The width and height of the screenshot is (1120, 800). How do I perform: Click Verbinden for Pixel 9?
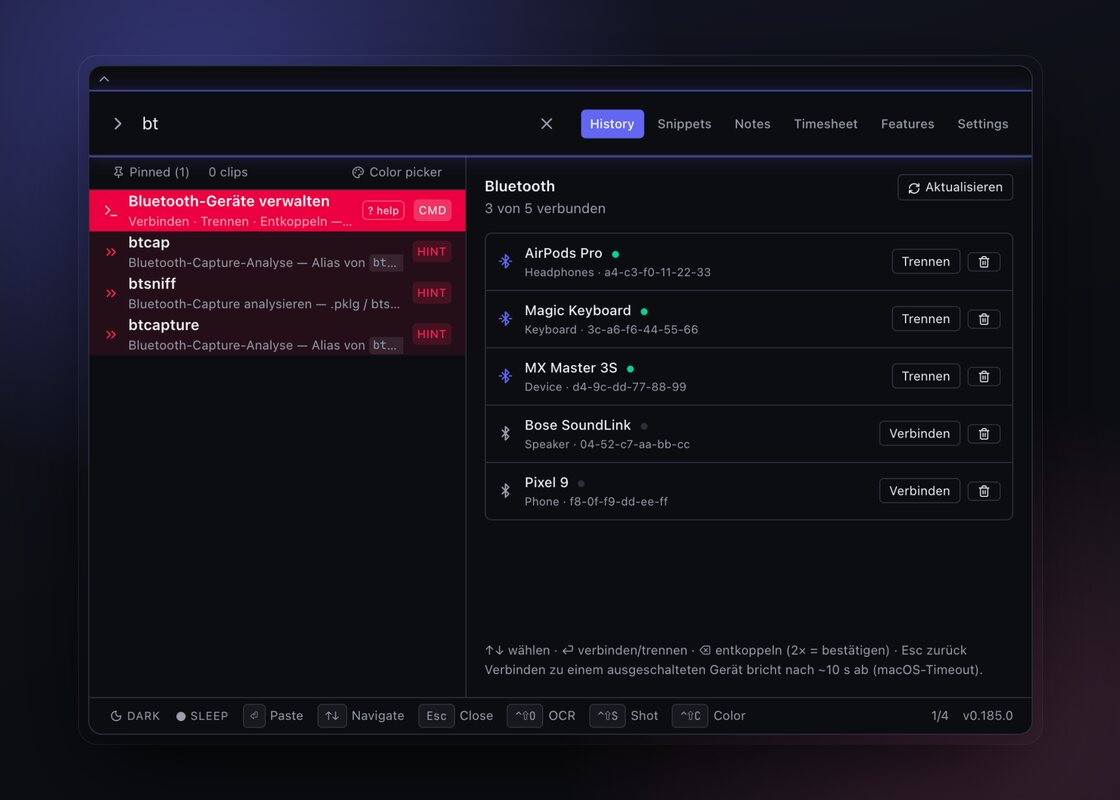[x=919, y=491]
